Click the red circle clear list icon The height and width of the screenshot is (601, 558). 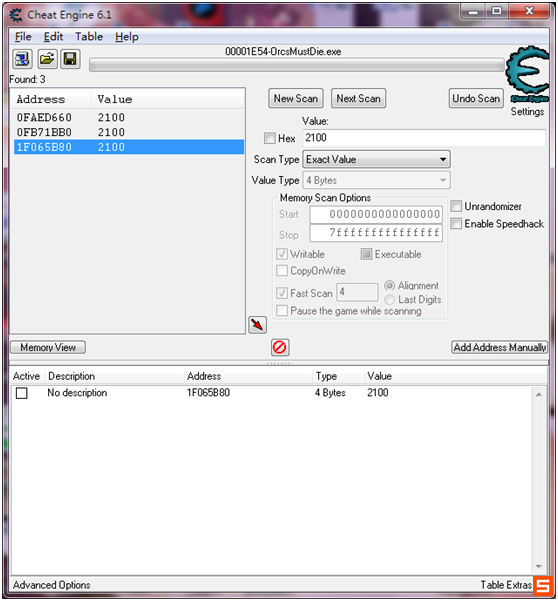(x=280, y=347)
